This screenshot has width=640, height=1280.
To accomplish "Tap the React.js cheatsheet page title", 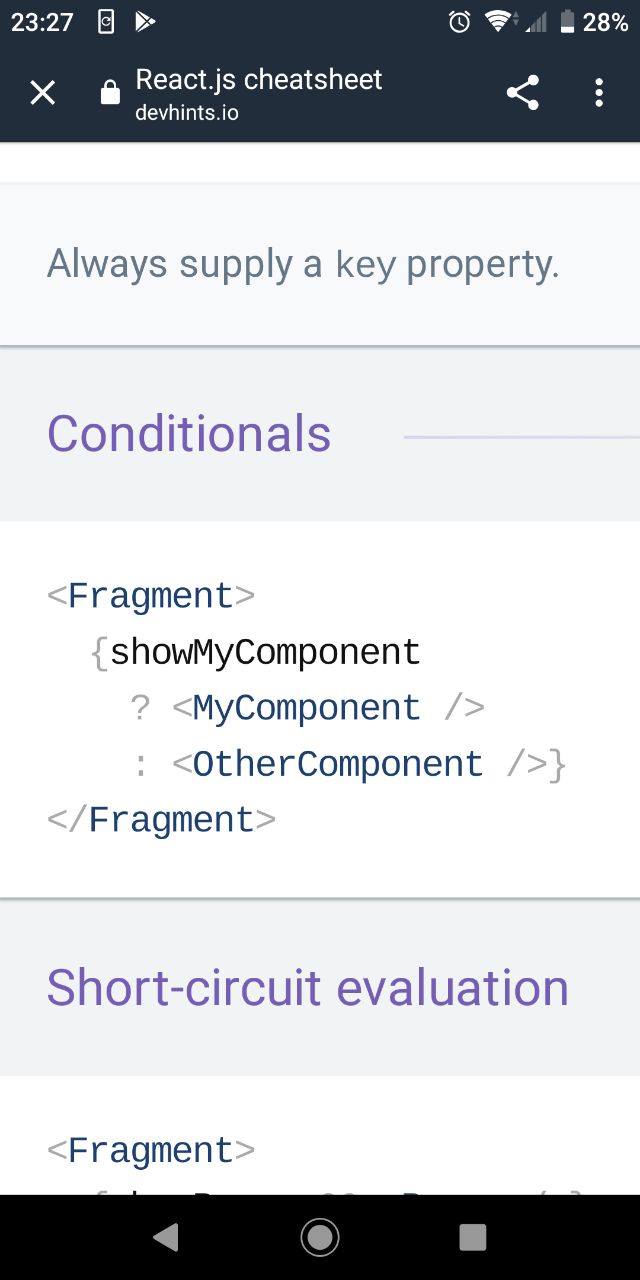I will click(x=259, y=79).
